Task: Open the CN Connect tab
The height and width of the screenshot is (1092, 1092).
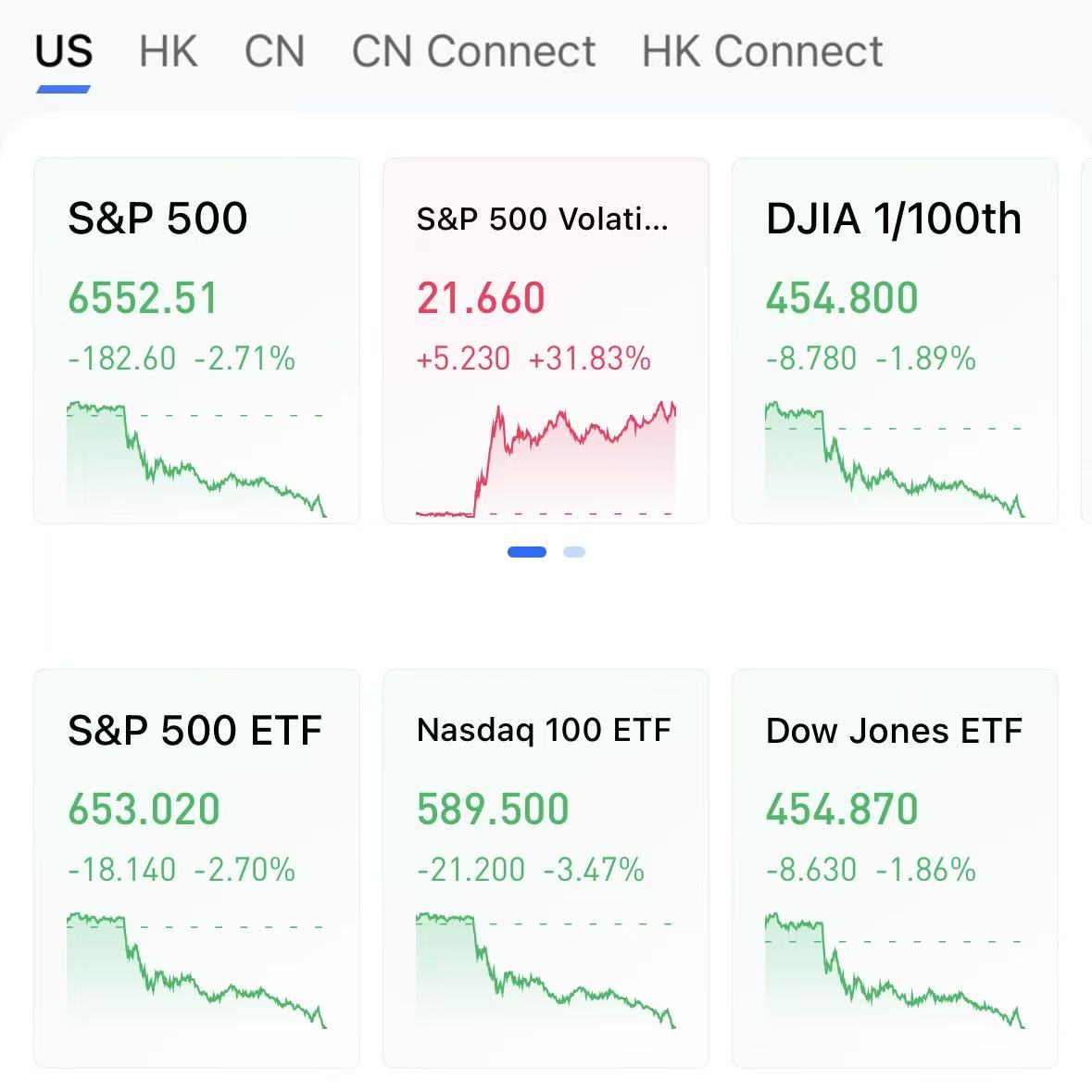Action: (473, 51)
